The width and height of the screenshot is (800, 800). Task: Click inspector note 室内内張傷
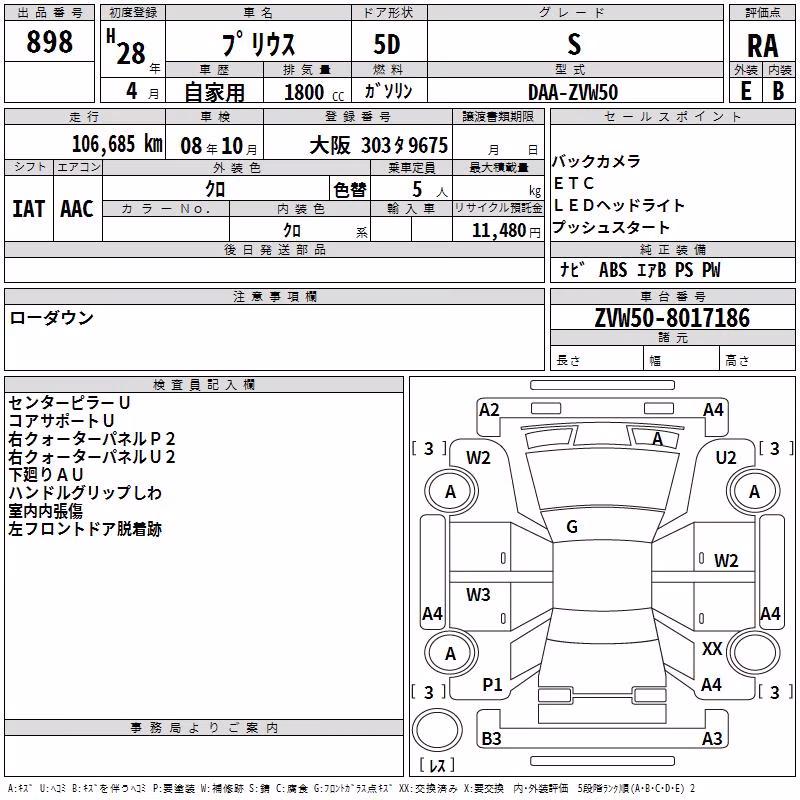45,511
